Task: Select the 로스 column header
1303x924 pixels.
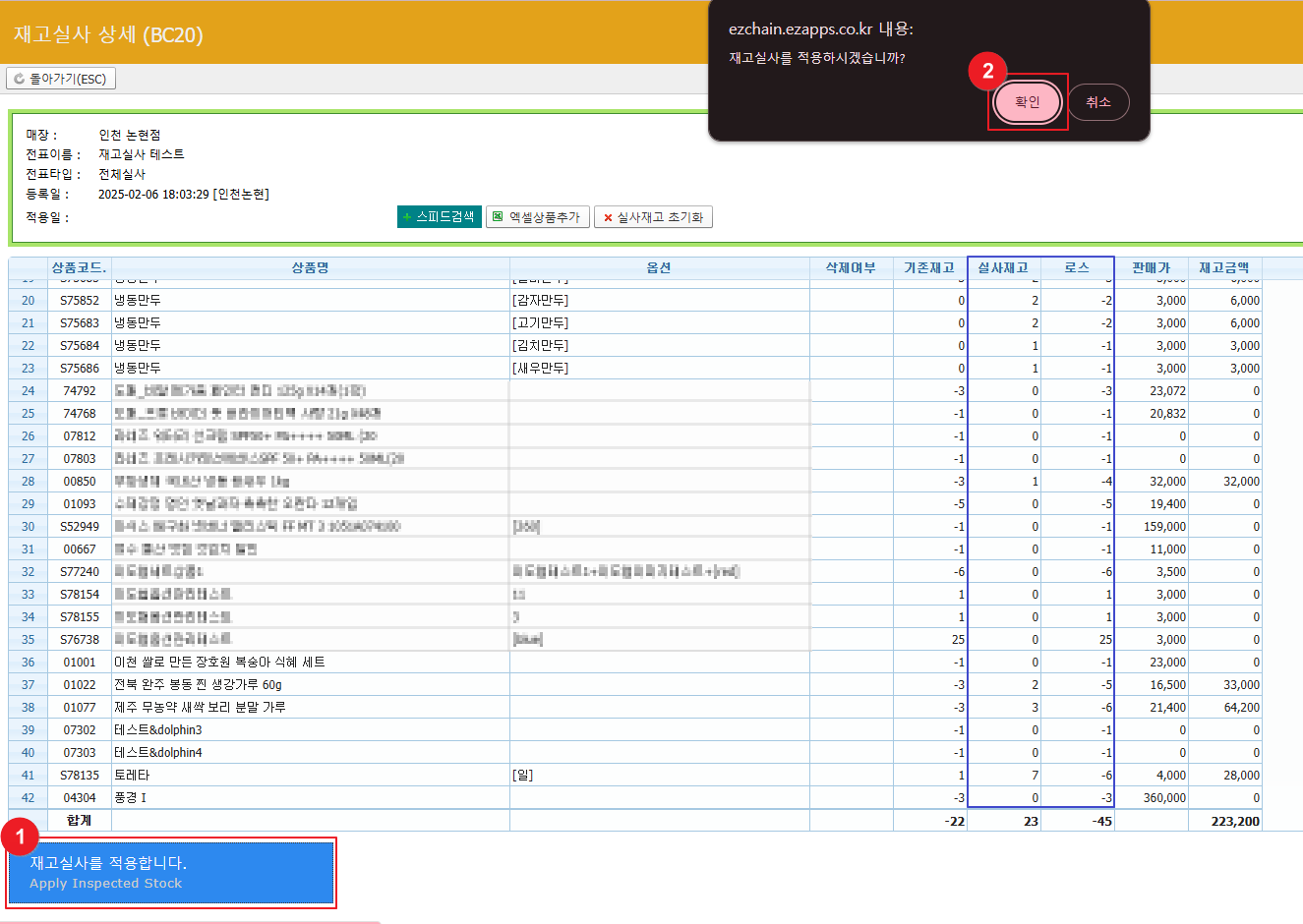Action: click(x=1077, y=267)
